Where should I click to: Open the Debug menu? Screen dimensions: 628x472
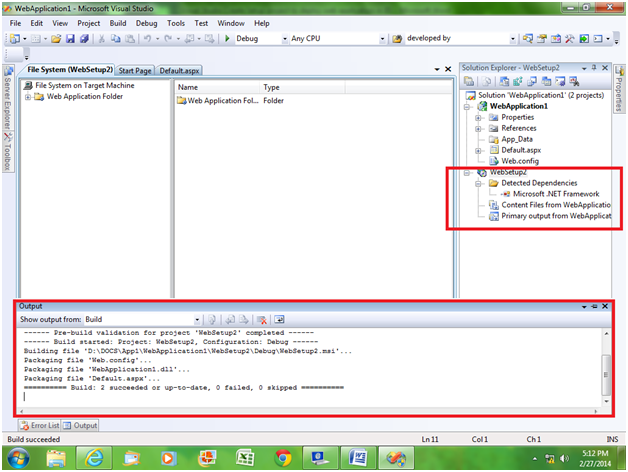(146, 23)
